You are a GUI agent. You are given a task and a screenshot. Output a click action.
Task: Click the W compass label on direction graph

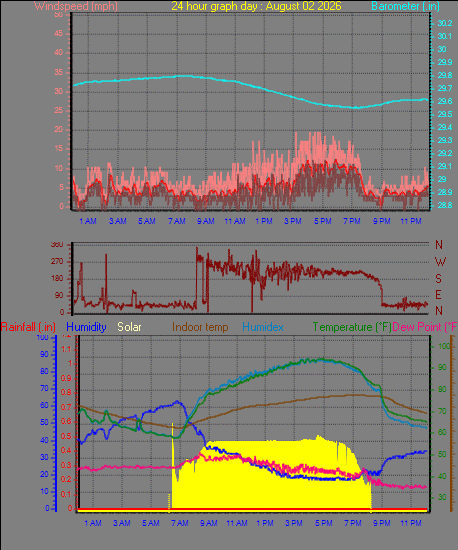440,261
